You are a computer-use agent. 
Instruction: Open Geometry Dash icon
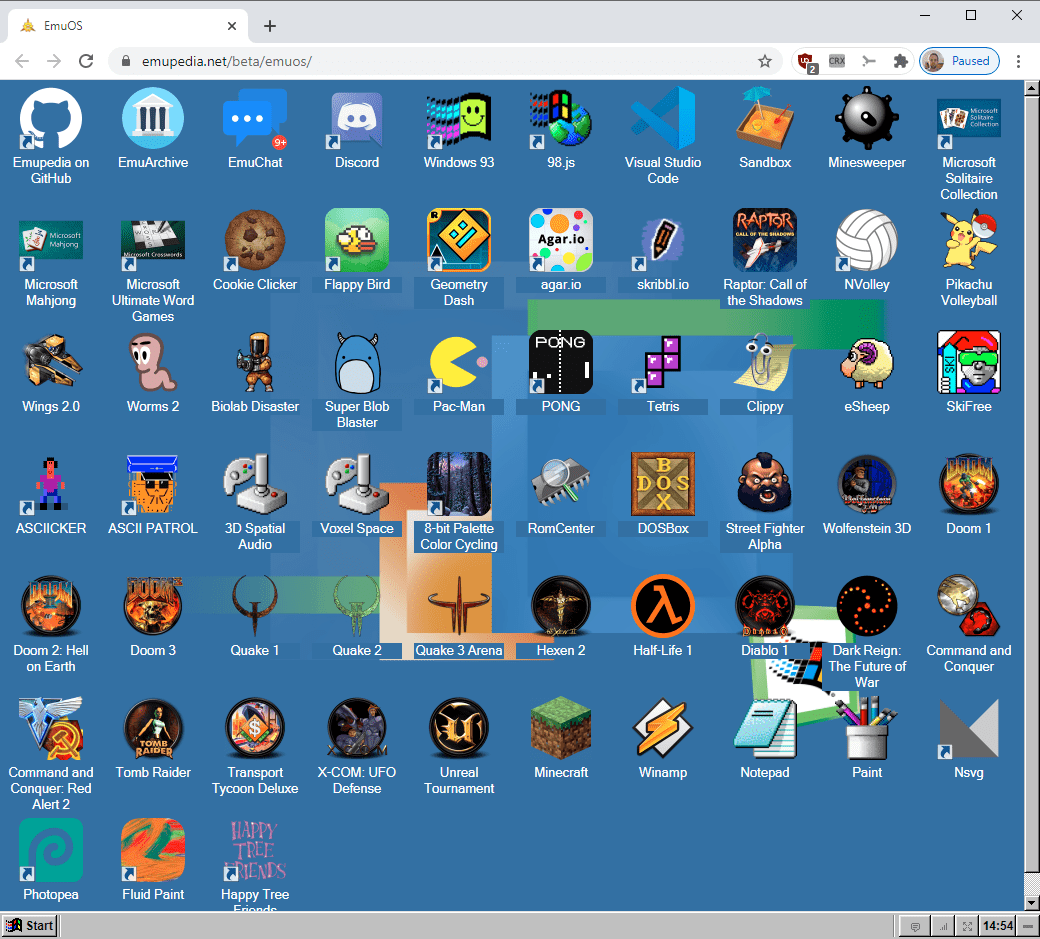pyautogui.click(x=459, y=240)
